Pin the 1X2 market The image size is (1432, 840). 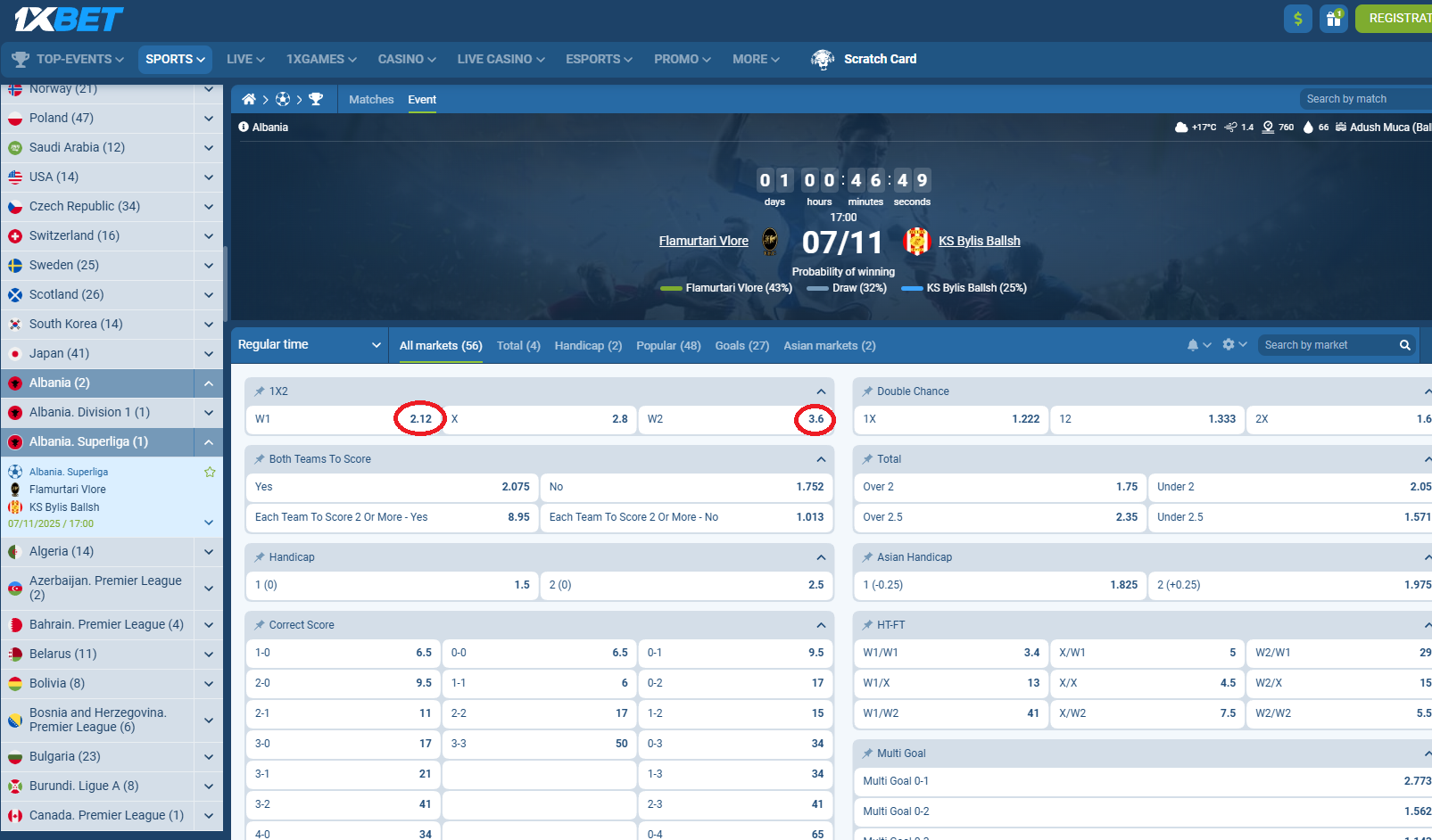[260, 391]
